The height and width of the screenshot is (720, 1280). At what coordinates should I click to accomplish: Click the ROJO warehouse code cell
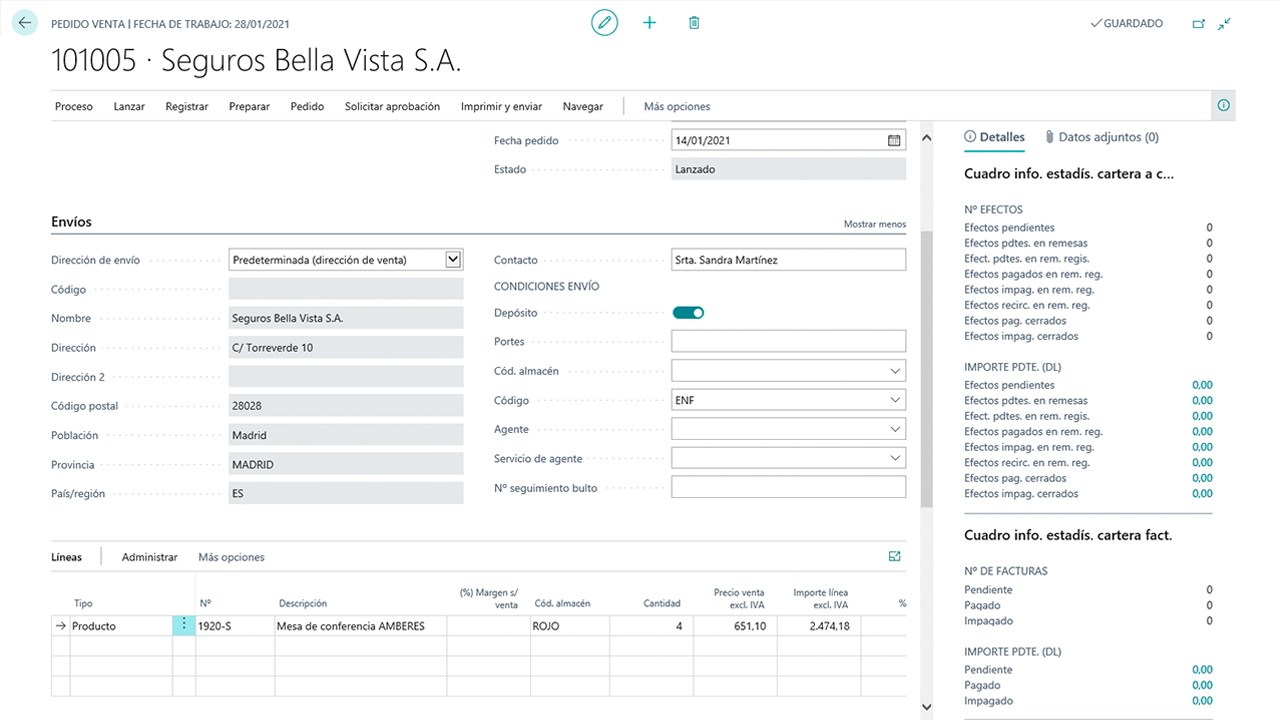point(570,626)
